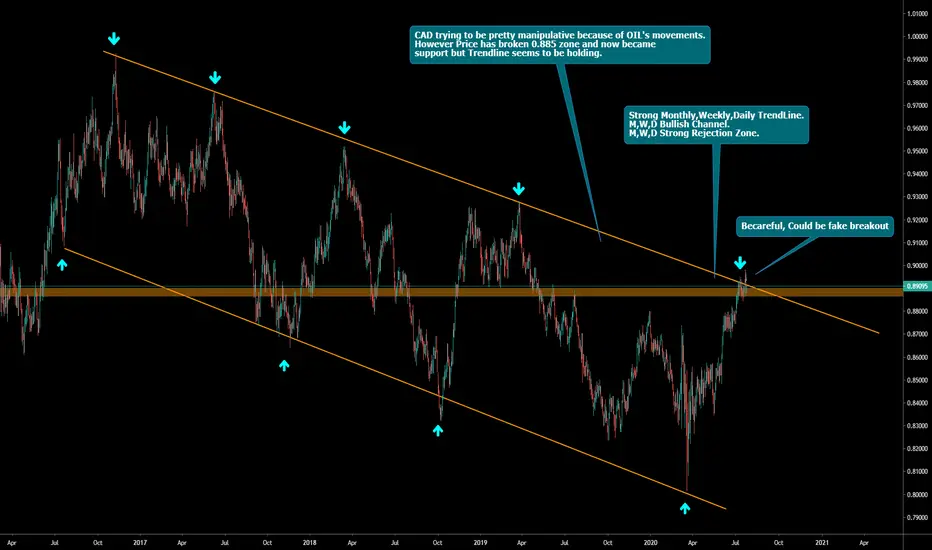932x550 pixels.
Task: Click the 0.90000 price axis label
Action: (x=918, y=266)
